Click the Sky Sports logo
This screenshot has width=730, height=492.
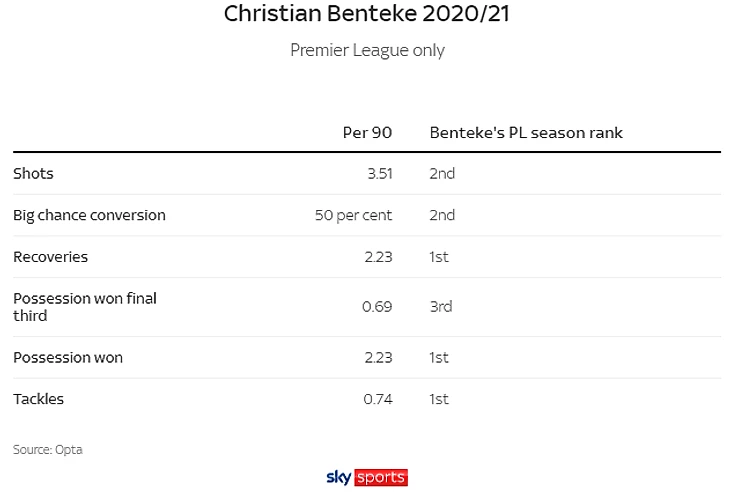click(367, 477)
